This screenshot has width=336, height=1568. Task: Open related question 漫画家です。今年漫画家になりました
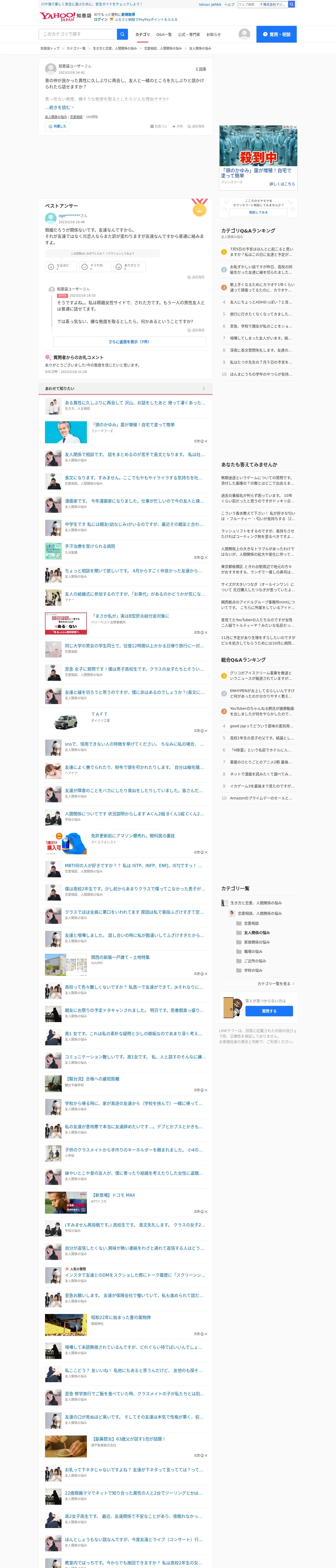(x=134, y=501)
